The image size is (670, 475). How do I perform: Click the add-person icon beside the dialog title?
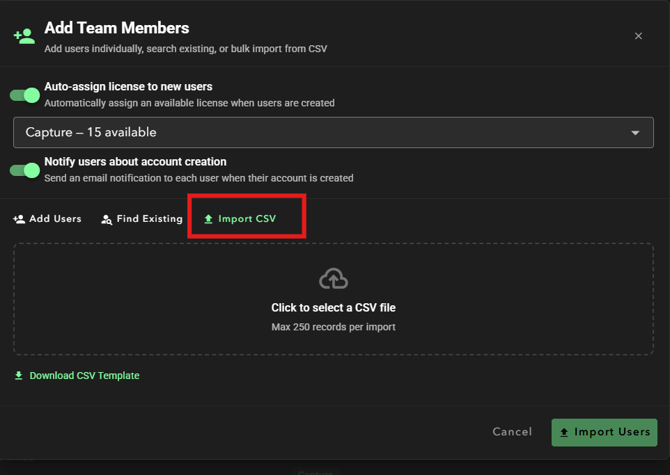tap(24, 36)
